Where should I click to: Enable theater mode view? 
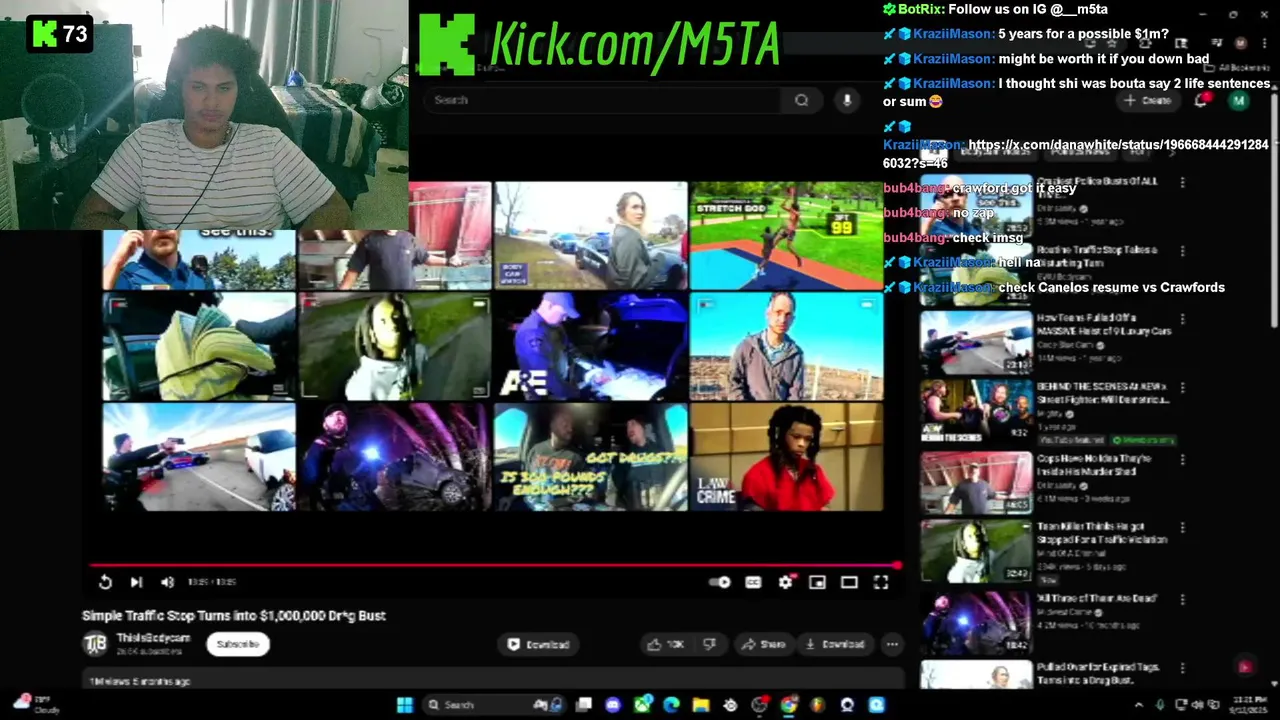[849, 582]
